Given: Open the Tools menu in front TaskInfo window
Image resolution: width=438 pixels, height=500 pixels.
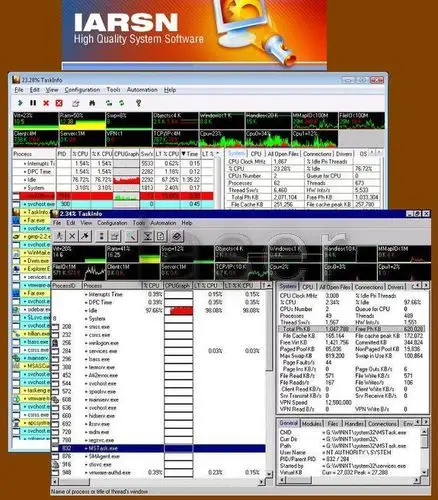Looking at the screenshot, I should 139,223.
